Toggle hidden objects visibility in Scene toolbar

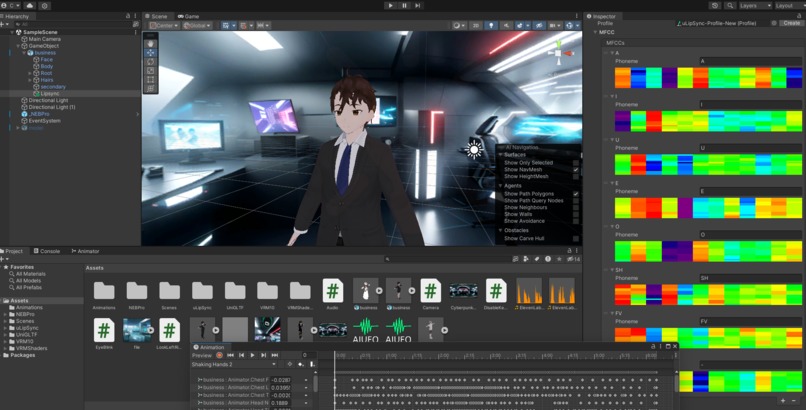tap(539, 25)
